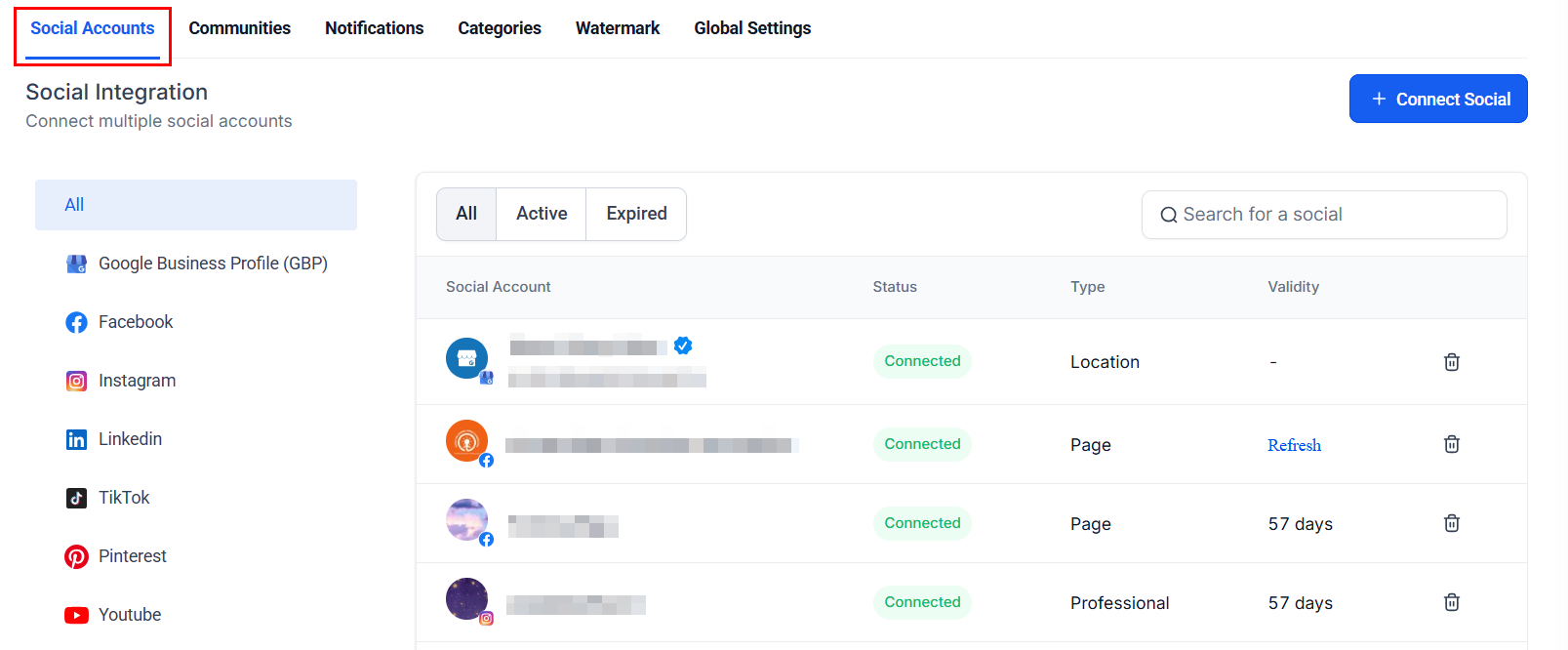Select the Facebook icon in sidebar
The height and width of the screenshot is (650, 1568).
point(76,322)
